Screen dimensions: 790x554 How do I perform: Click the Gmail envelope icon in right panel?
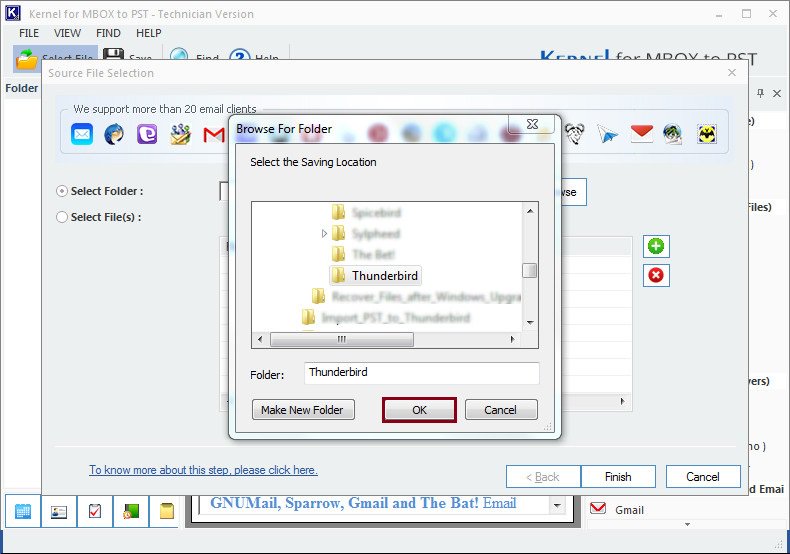598,508
